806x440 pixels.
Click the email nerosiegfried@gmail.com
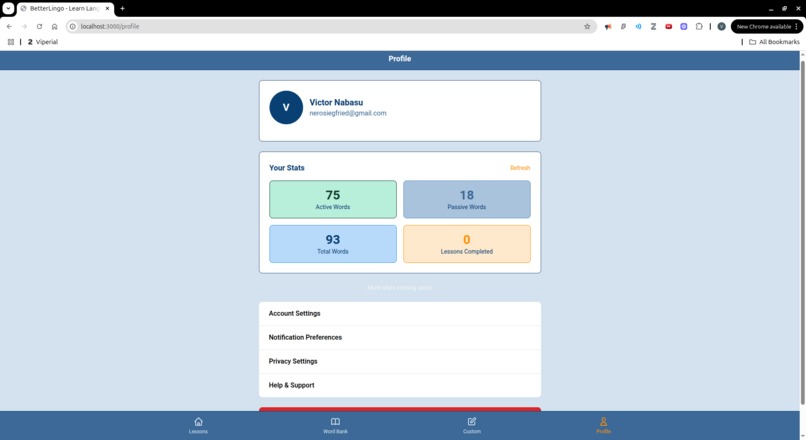(348, 113)
